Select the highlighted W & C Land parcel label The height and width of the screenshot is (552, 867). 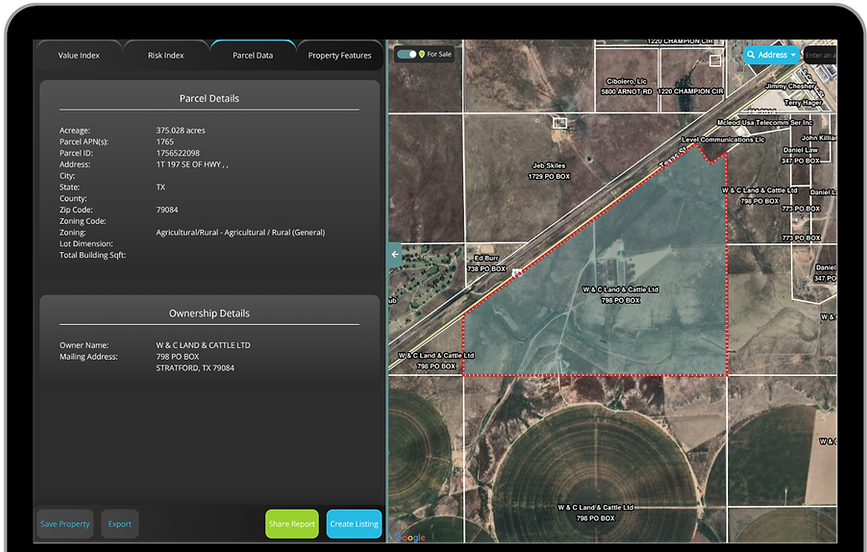click(620, 295)
